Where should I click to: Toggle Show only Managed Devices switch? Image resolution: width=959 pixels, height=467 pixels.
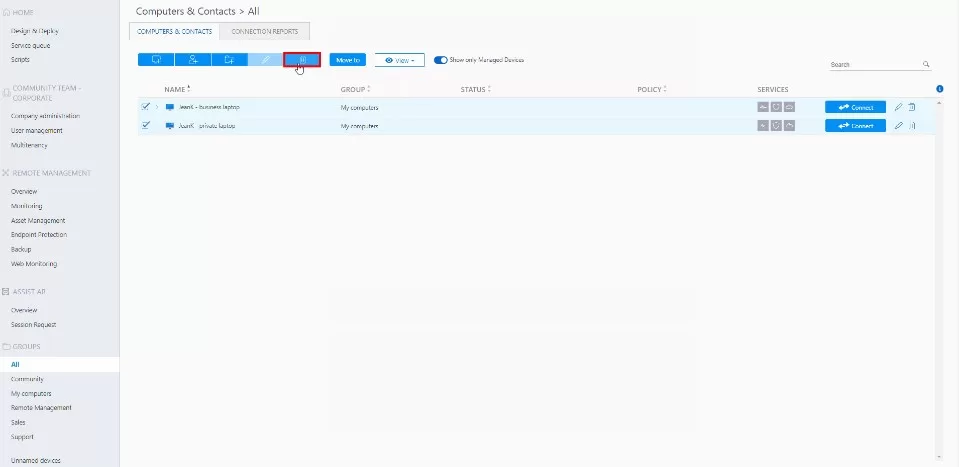440,60
